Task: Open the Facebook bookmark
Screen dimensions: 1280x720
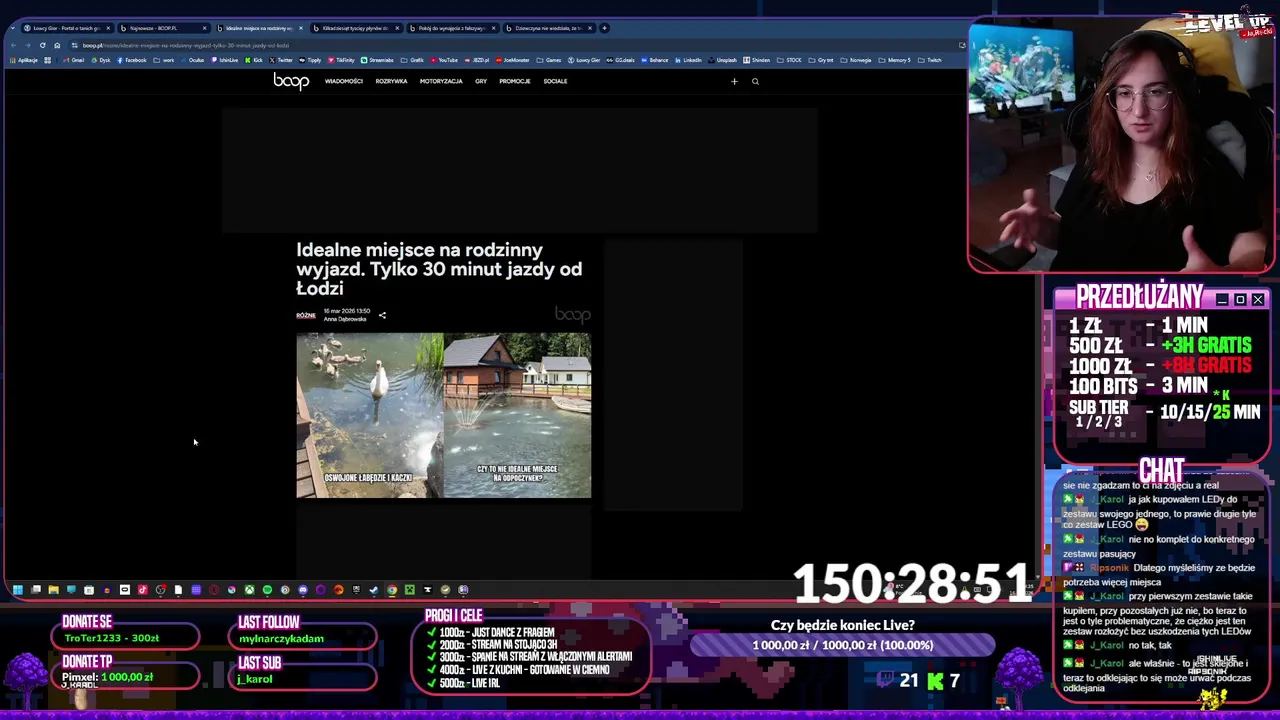Action: click(x=132, y=60)
